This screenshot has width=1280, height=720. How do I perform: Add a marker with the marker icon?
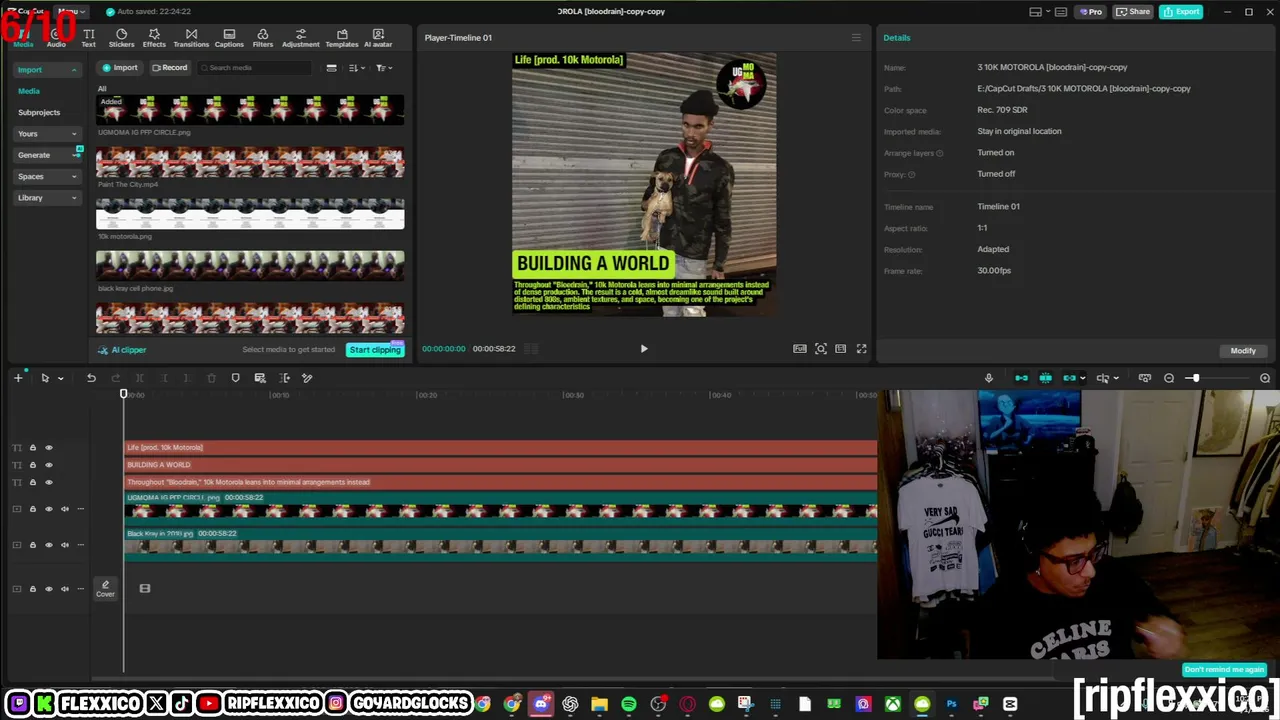pyautogui.click(x=235, y=378)
